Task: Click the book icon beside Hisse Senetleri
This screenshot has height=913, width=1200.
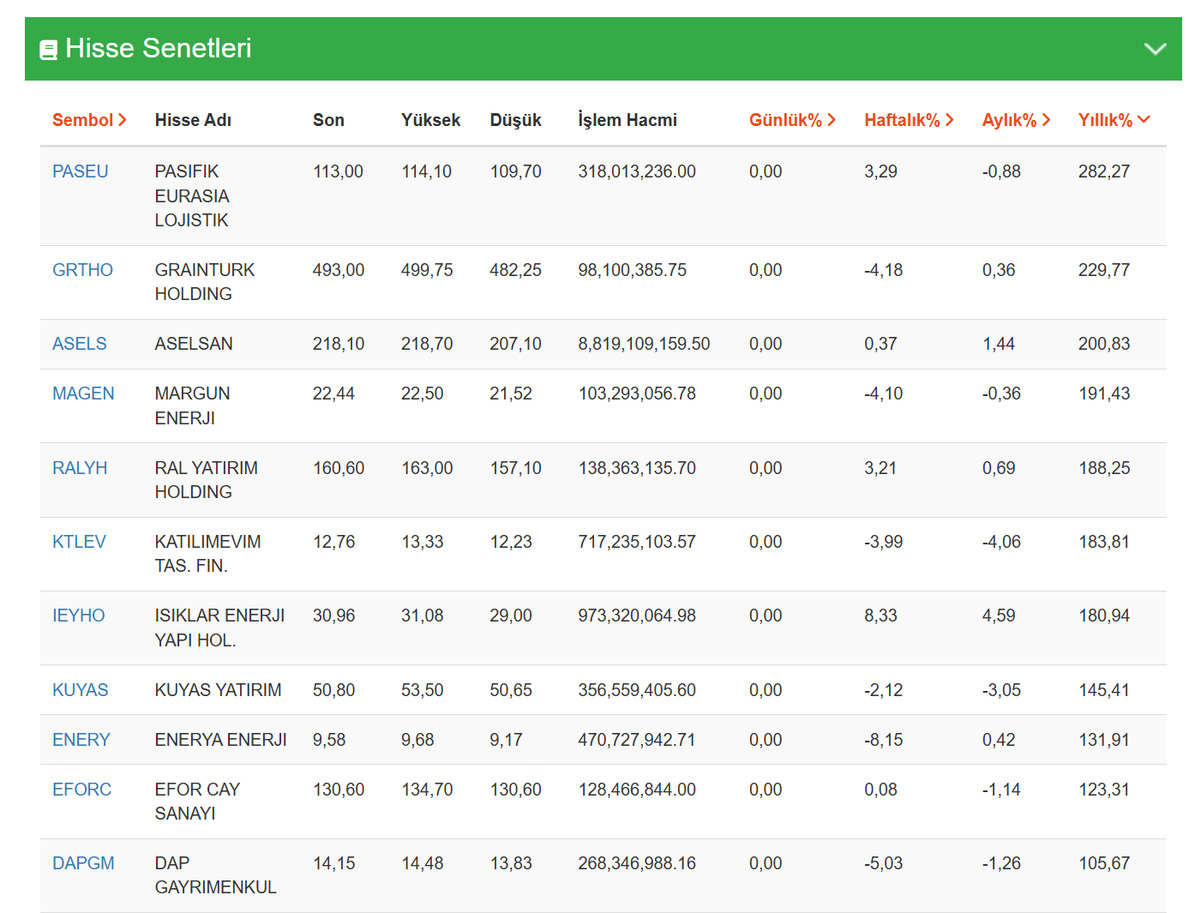Action: [x=48, y=49]
